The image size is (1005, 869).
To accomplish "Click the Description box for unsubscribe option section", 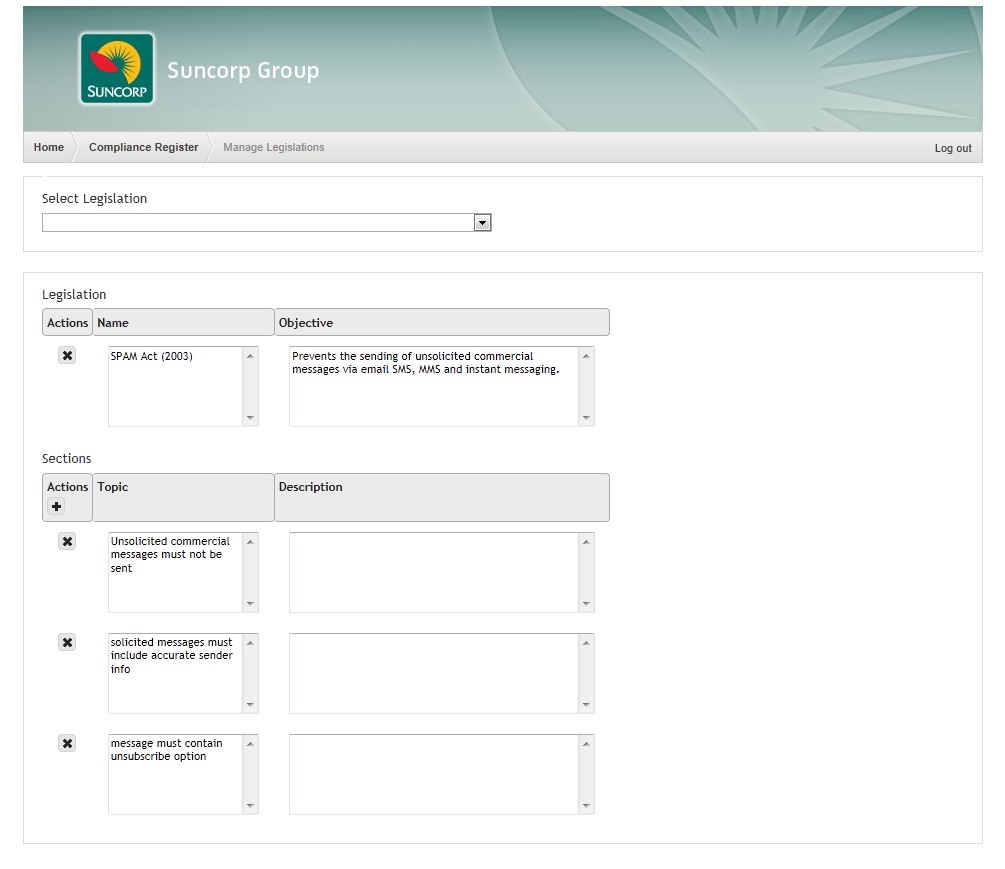I will pyautogui.click(x=433, y=774).
